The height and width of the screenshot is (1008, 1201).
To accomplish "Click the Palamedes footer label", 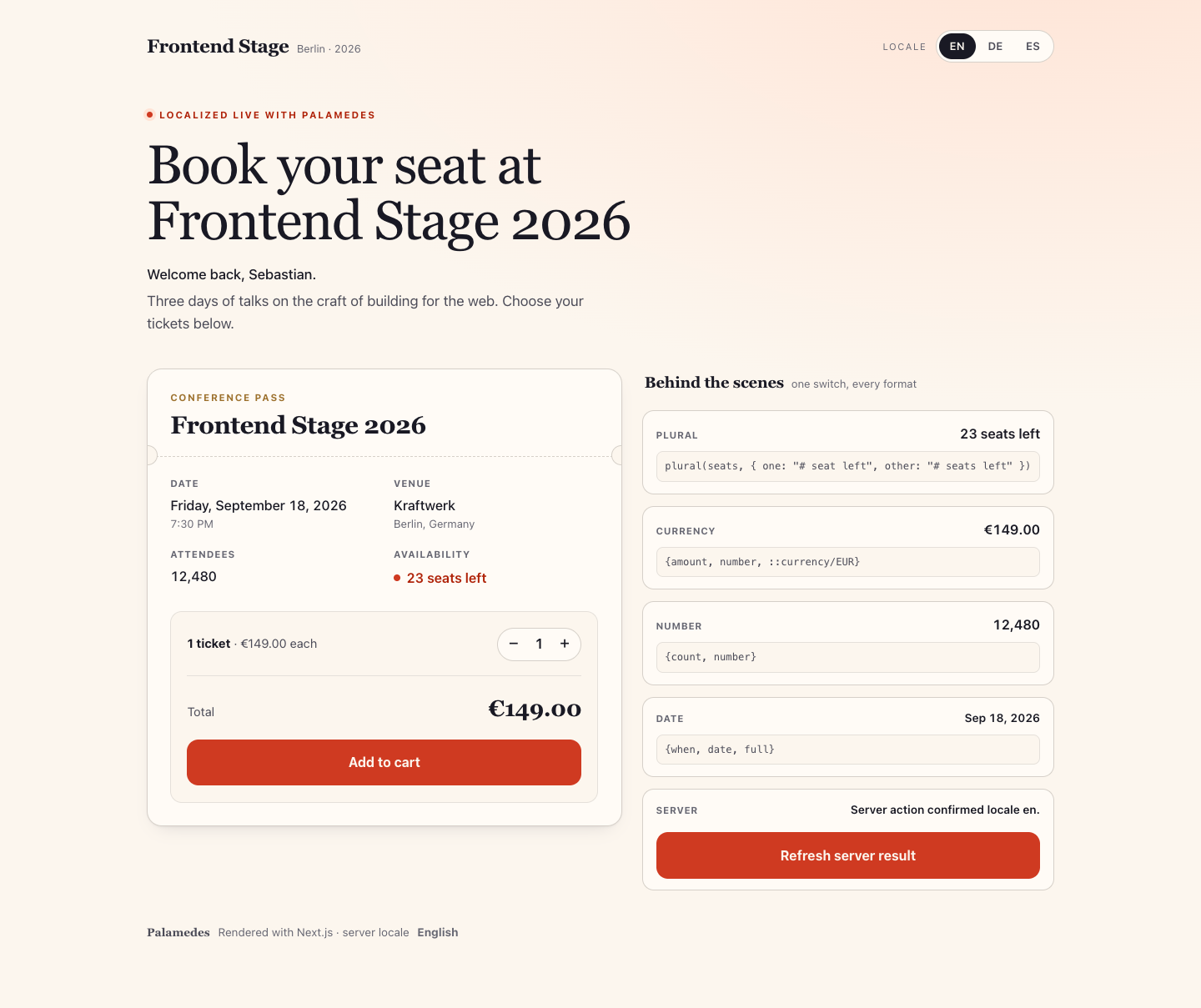I will (x=178, y=932).
